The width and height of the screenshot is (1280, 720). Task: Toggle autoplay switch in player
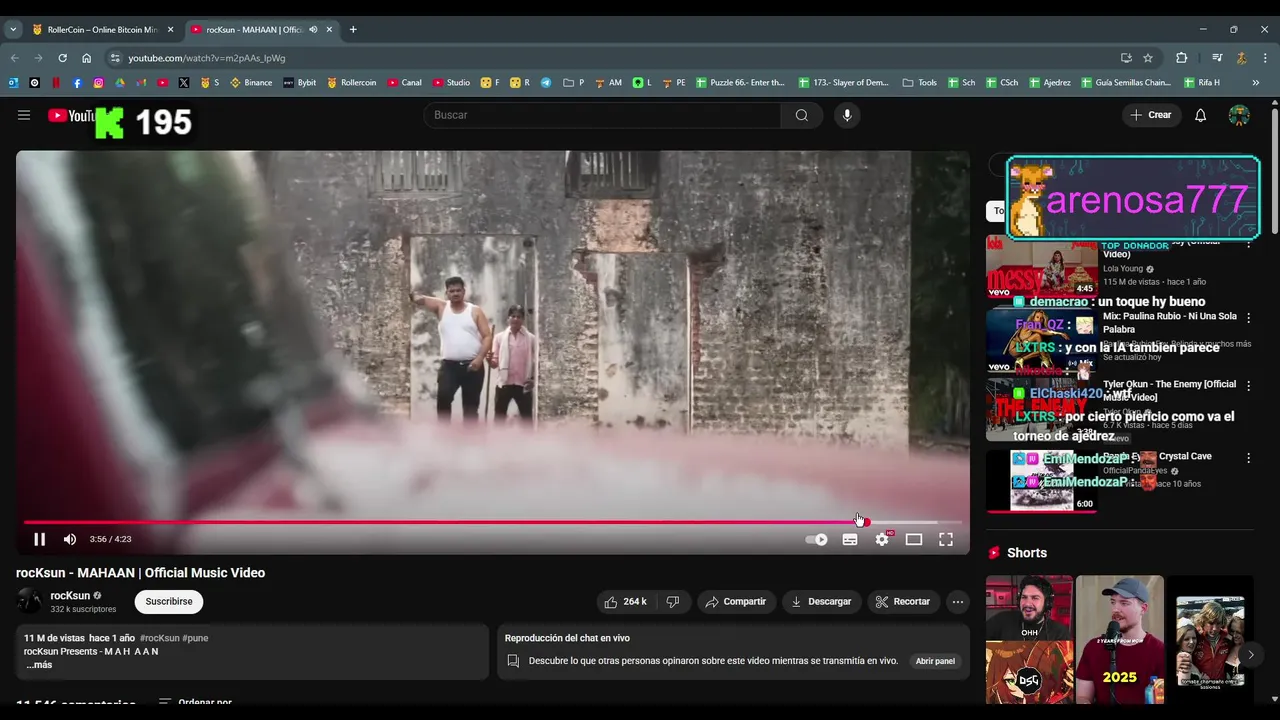point(816,539)
